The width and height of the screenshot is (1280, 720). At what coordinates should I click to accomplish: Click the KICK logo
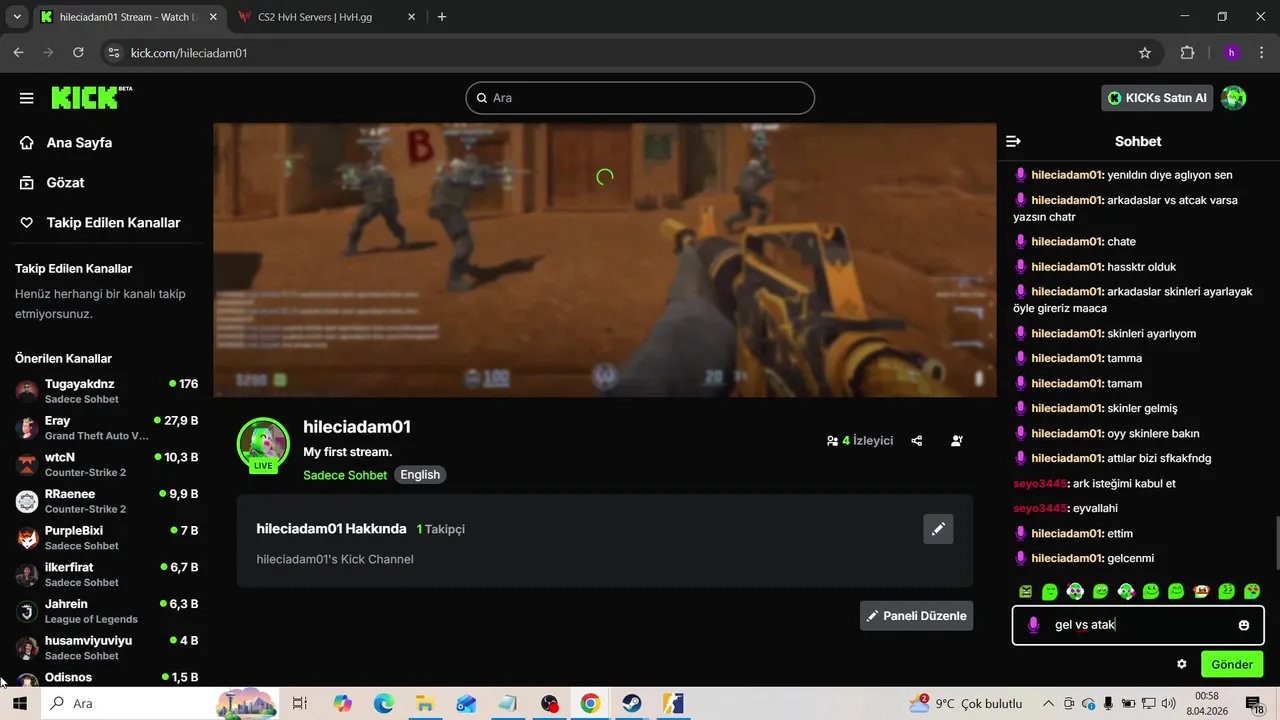point(91,97)
